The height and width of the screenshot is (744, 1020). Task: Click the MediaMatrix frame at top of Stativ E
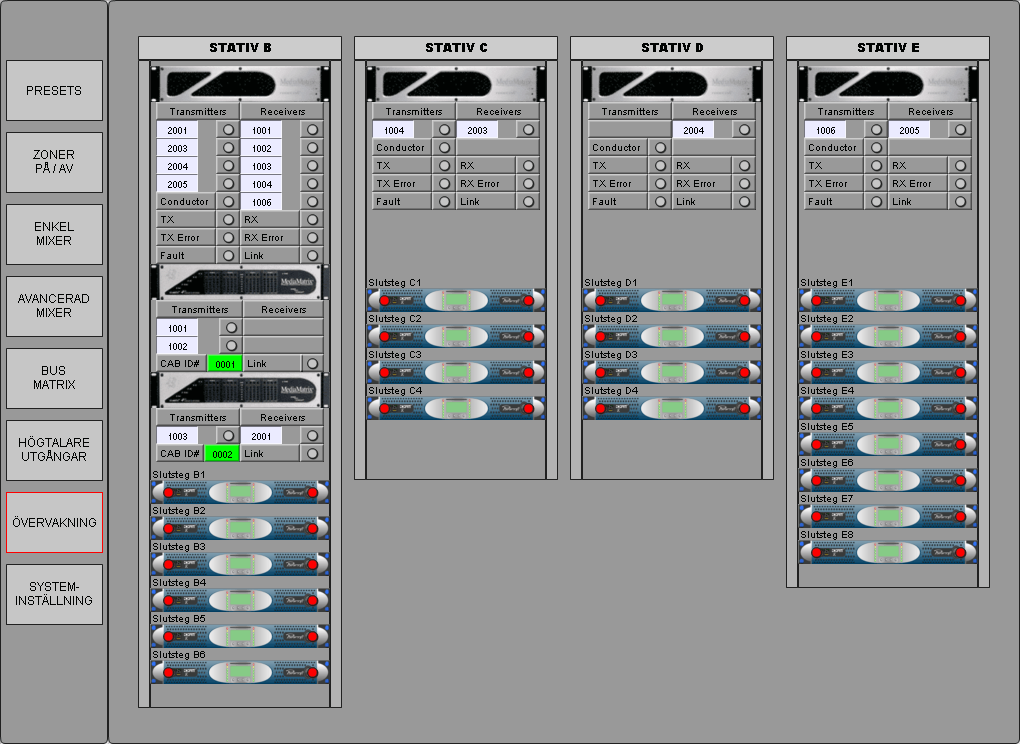[x=888, y=84]
